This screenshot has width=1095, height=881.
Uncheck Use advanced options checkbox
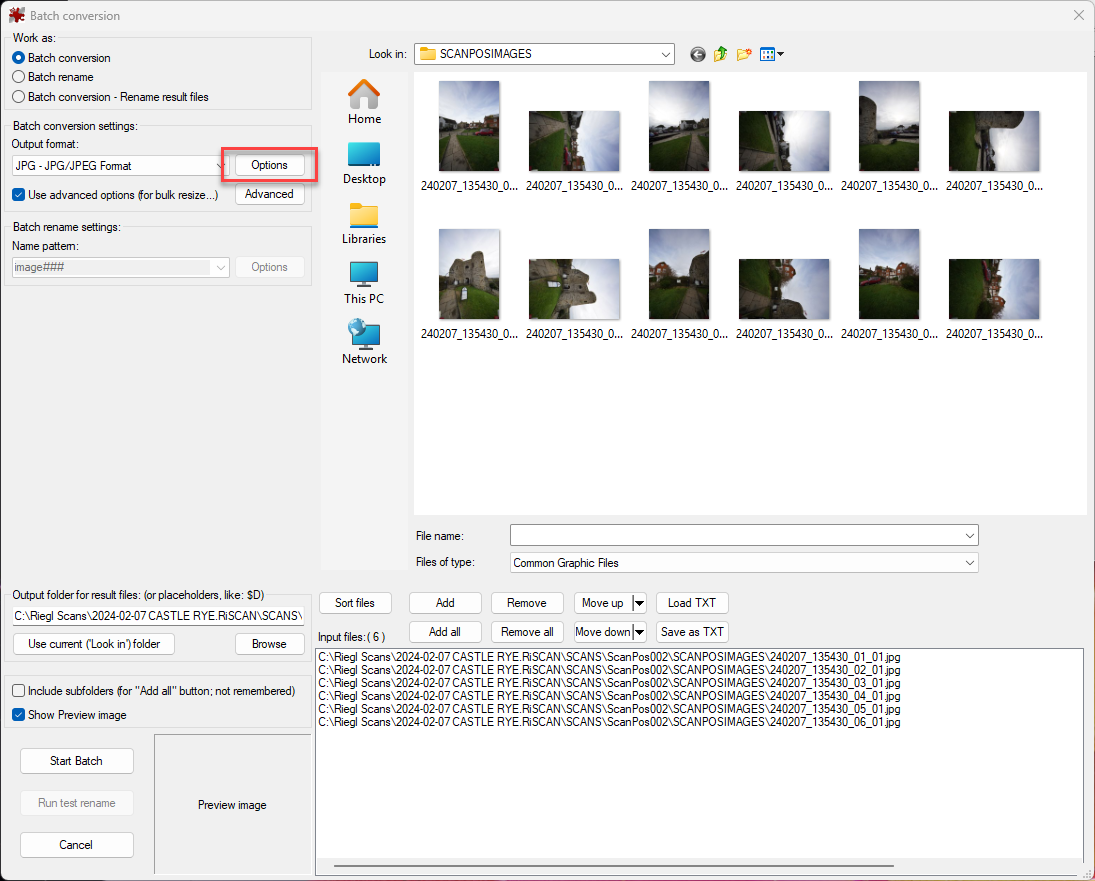pyautogui.click(x=19, y=195)
